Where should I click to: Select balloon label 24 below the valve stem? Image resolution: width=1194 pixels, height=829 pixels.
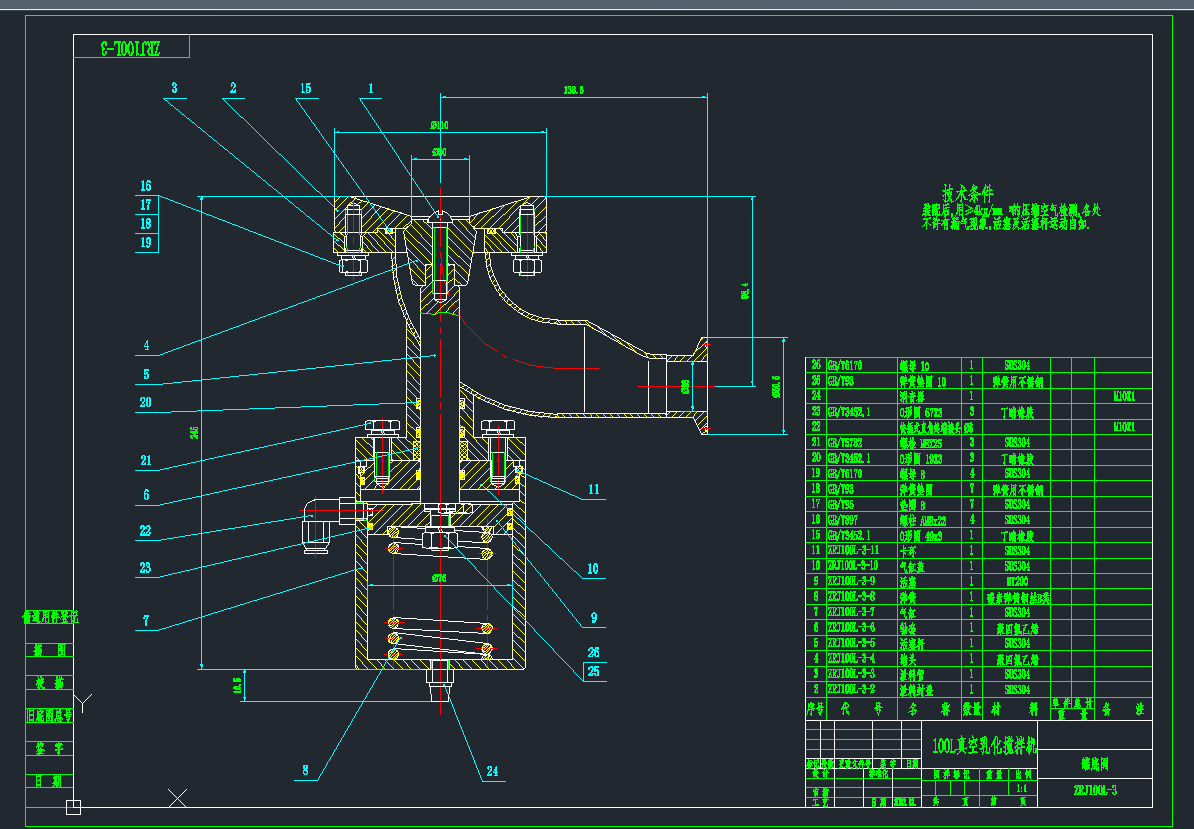coord(492,770)
